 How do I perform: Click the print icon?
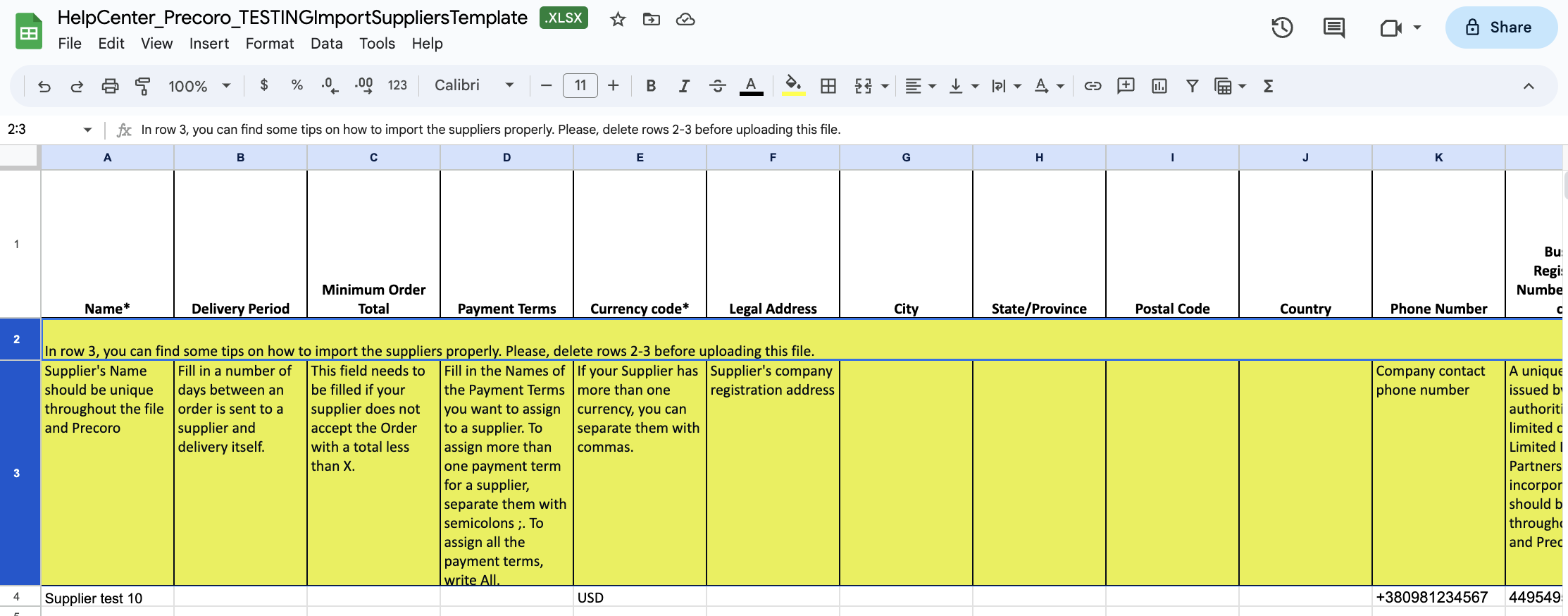110,86
